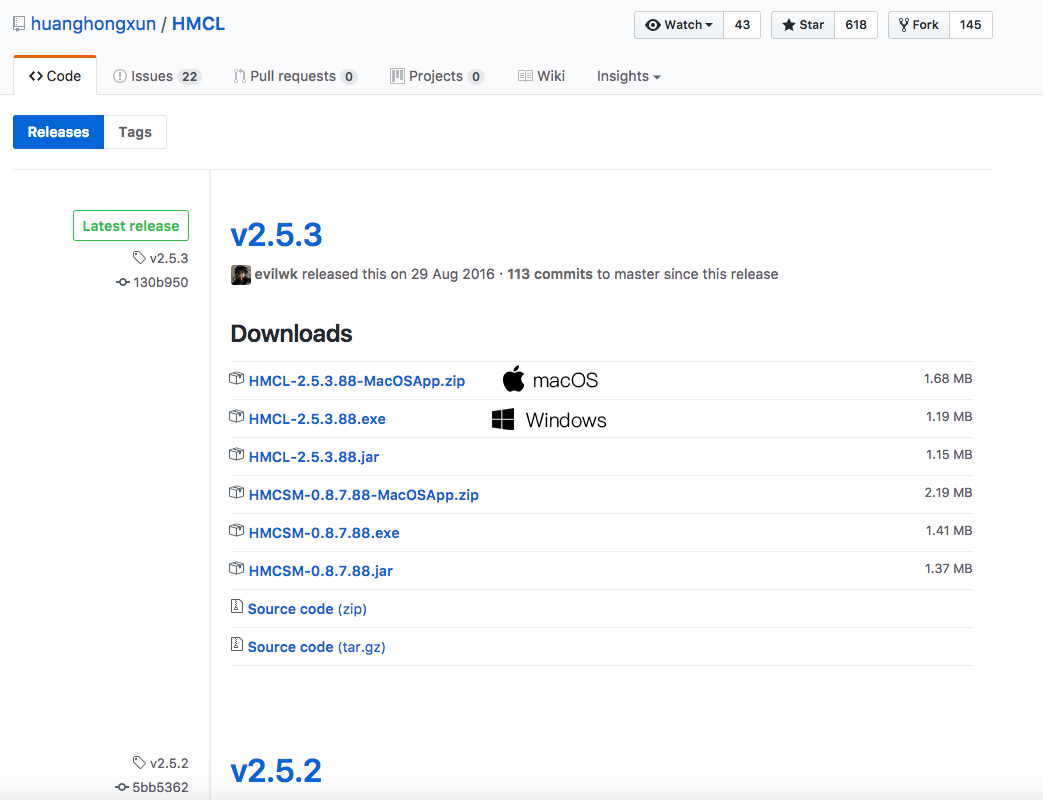Click the commit icon next to 130b950
Screen dimensions: 1043x800
(x=123, y=283)
